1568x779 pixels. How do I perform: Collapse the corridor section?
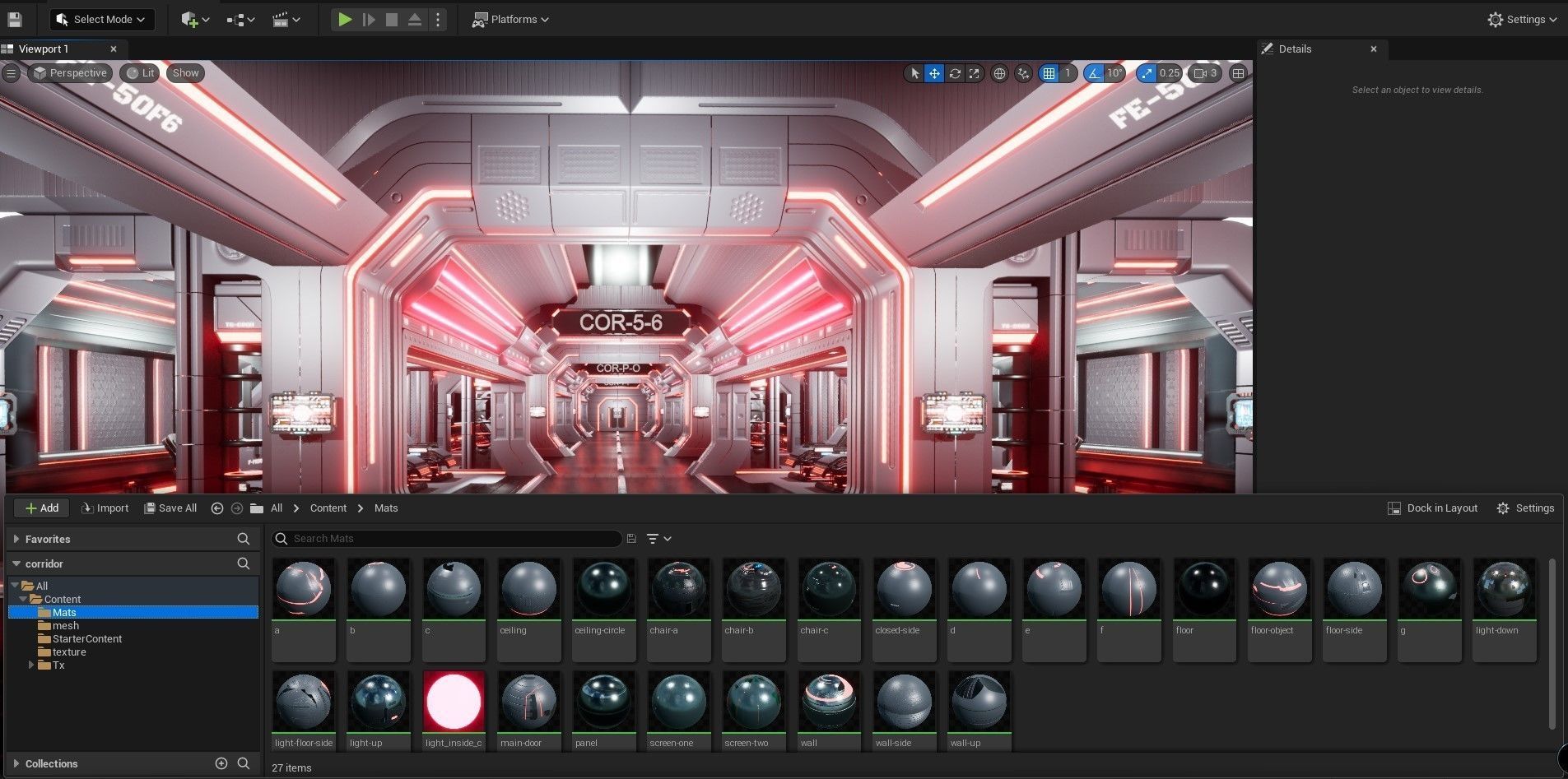pyautogui.click(x=16, y=563)
